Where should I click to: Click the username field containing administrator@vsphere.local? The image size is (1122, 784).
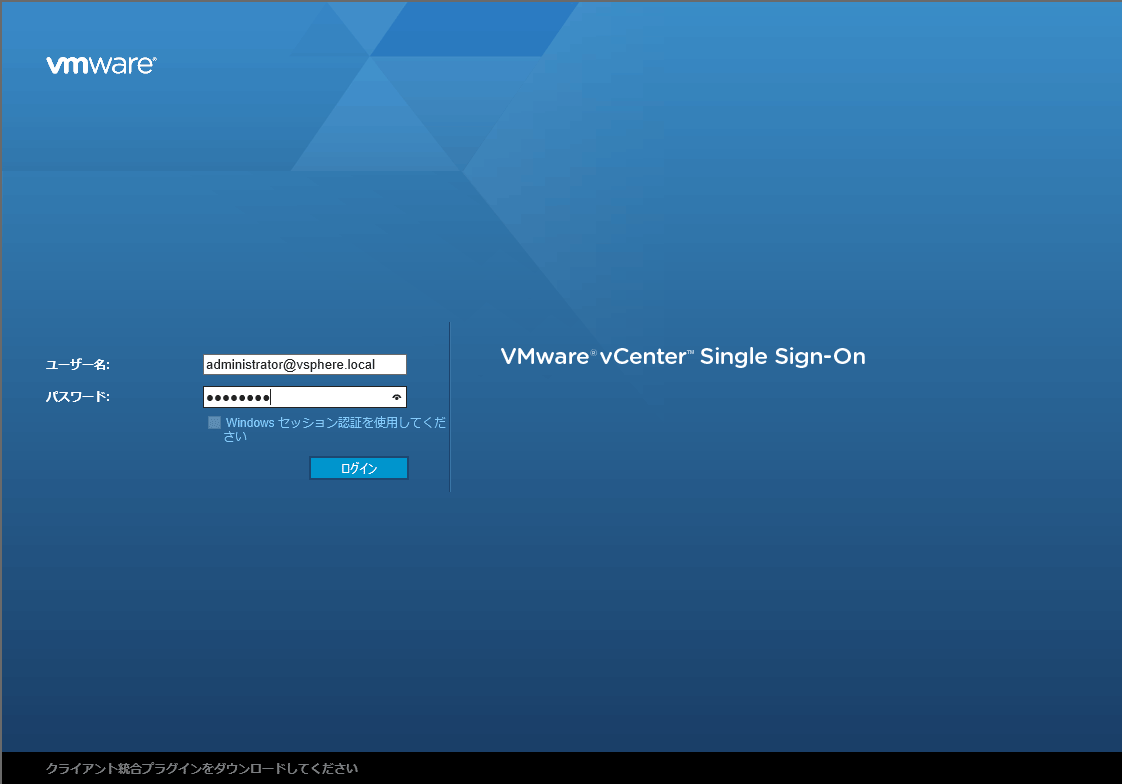(x=305, y=365)
